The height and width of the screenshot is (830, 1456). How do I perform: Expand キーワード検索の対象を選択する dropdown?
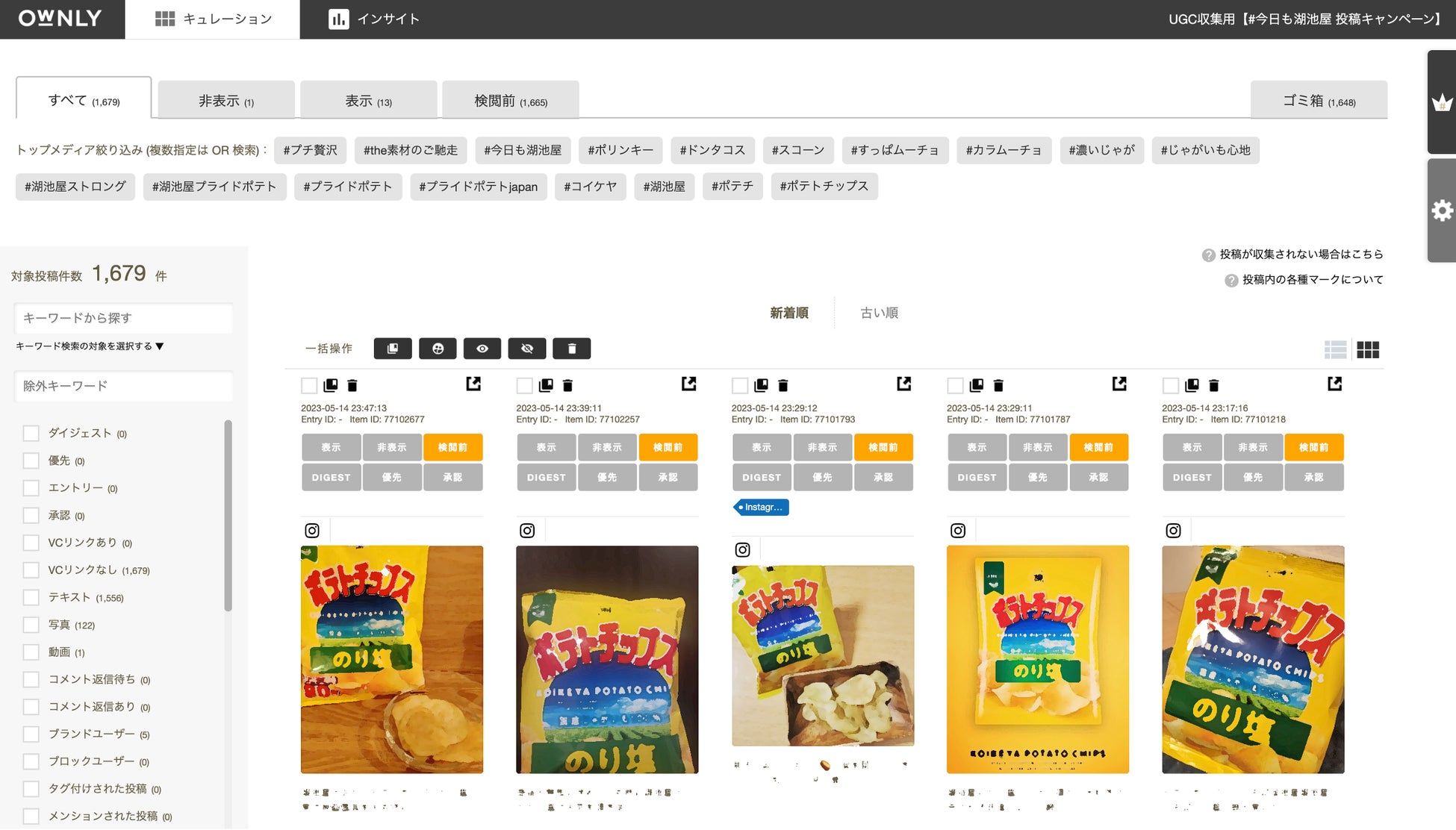[x=90, y=346]
